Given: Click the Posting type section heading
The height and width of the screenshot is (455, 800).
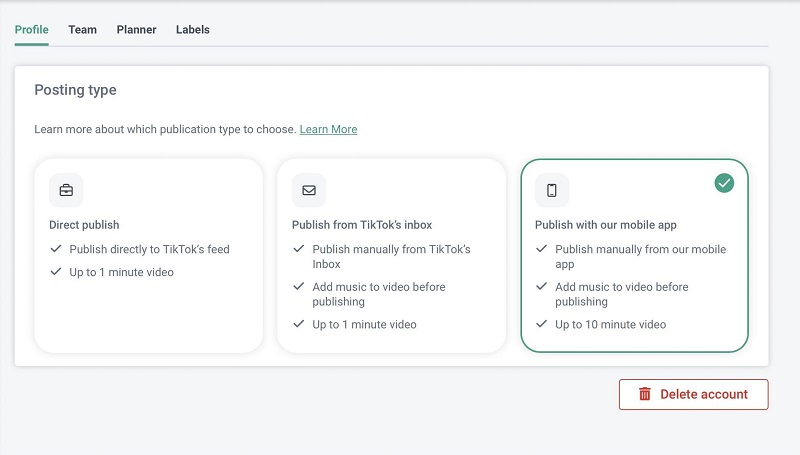Looking at the screenshot, I should click(x=75, y=90).
